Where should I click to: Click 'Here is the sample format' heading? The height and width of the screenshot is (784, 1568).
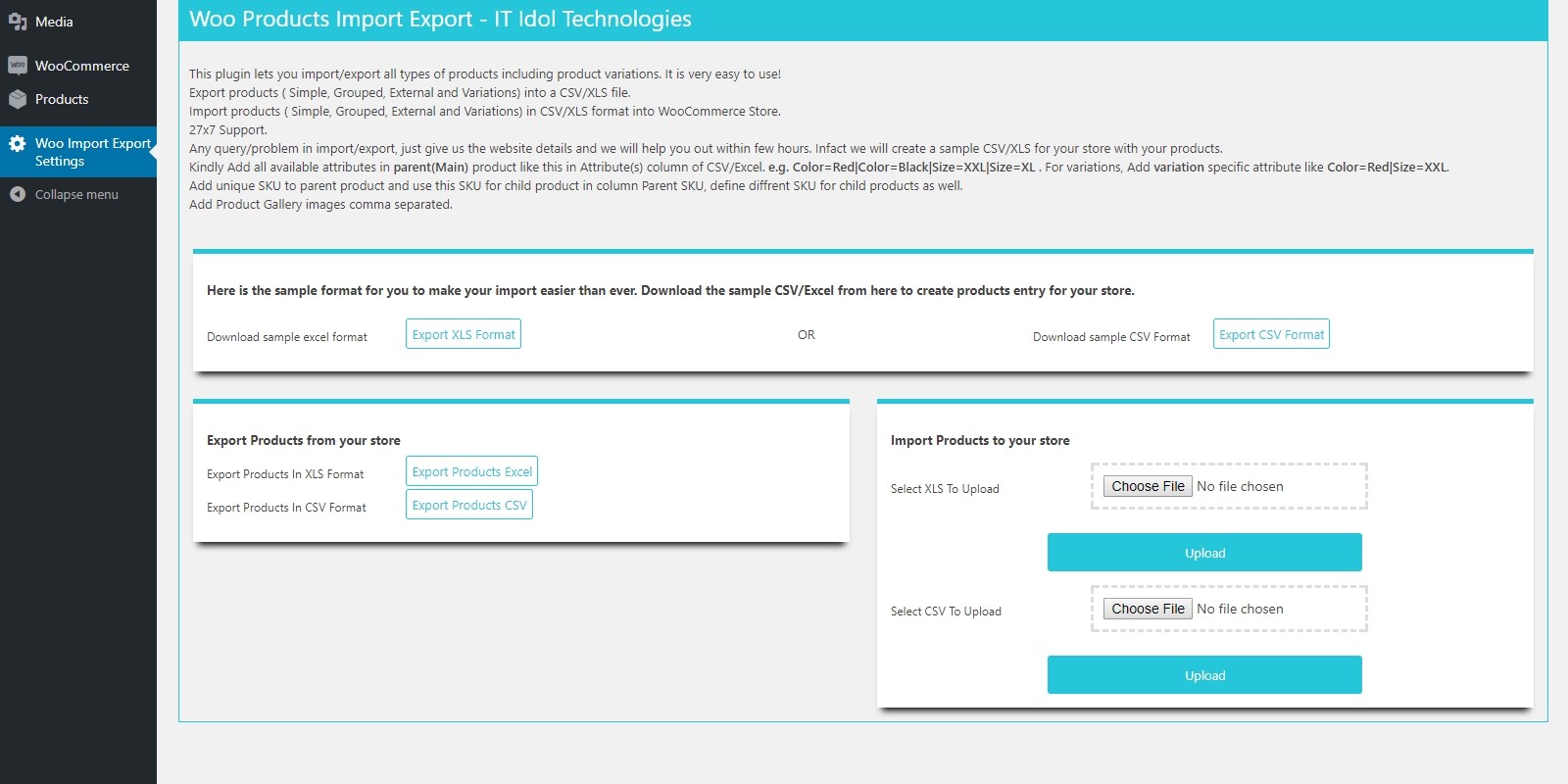coord(670,291)
